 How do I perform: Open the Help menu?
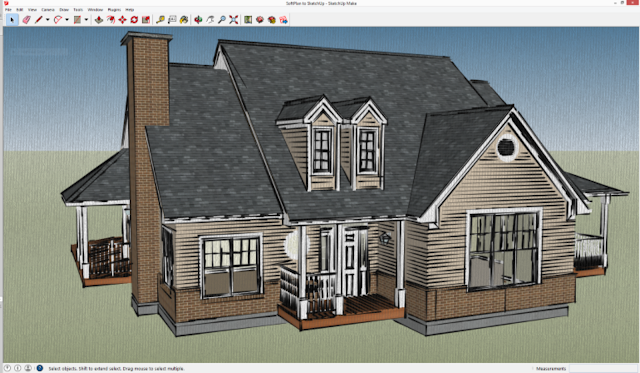coord(130,9)
